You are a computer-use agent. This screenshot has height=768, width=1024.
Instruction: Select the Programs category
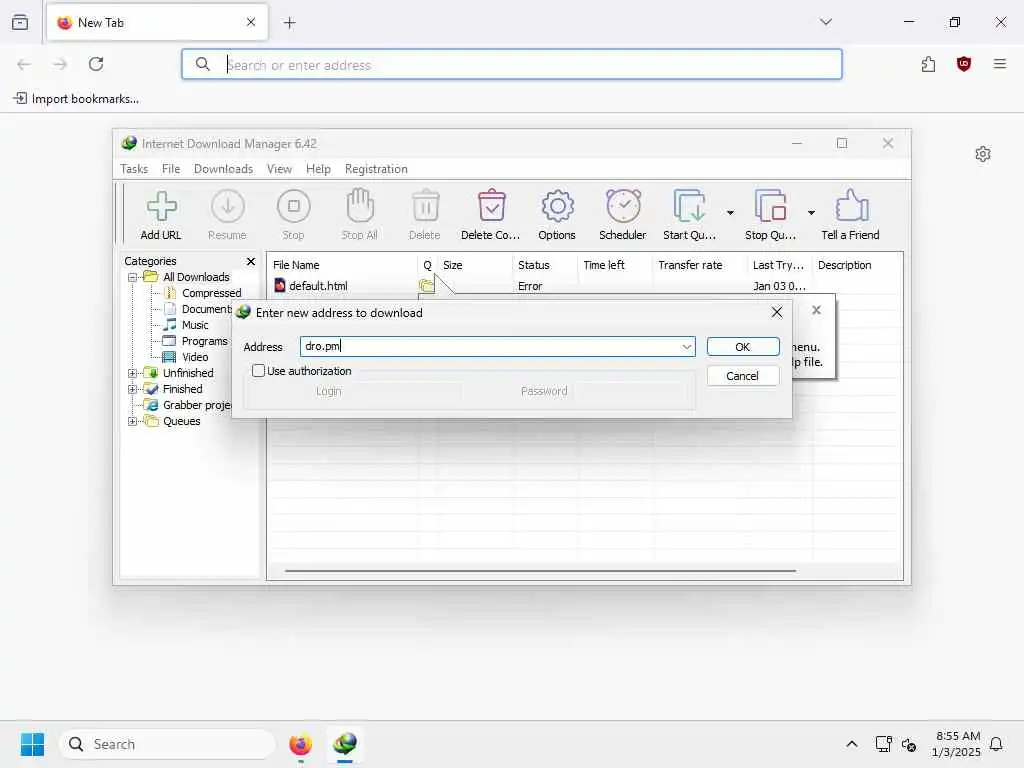[x=204, y=341]
